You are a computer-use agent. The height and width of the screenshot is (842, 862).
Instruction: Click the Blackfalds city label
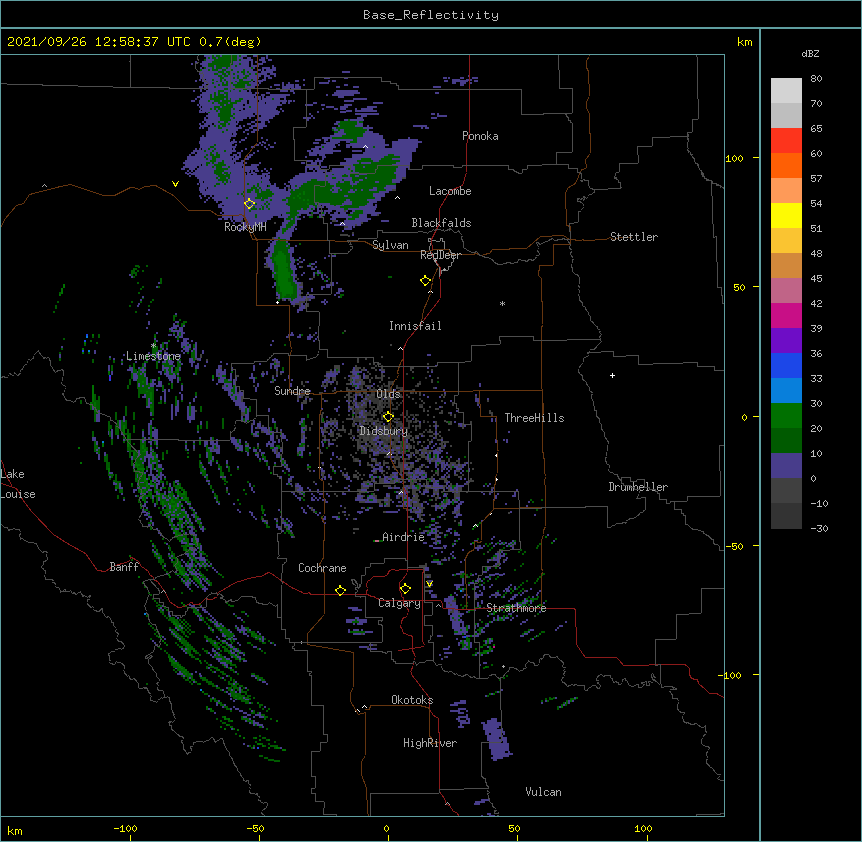coord(441,223)
